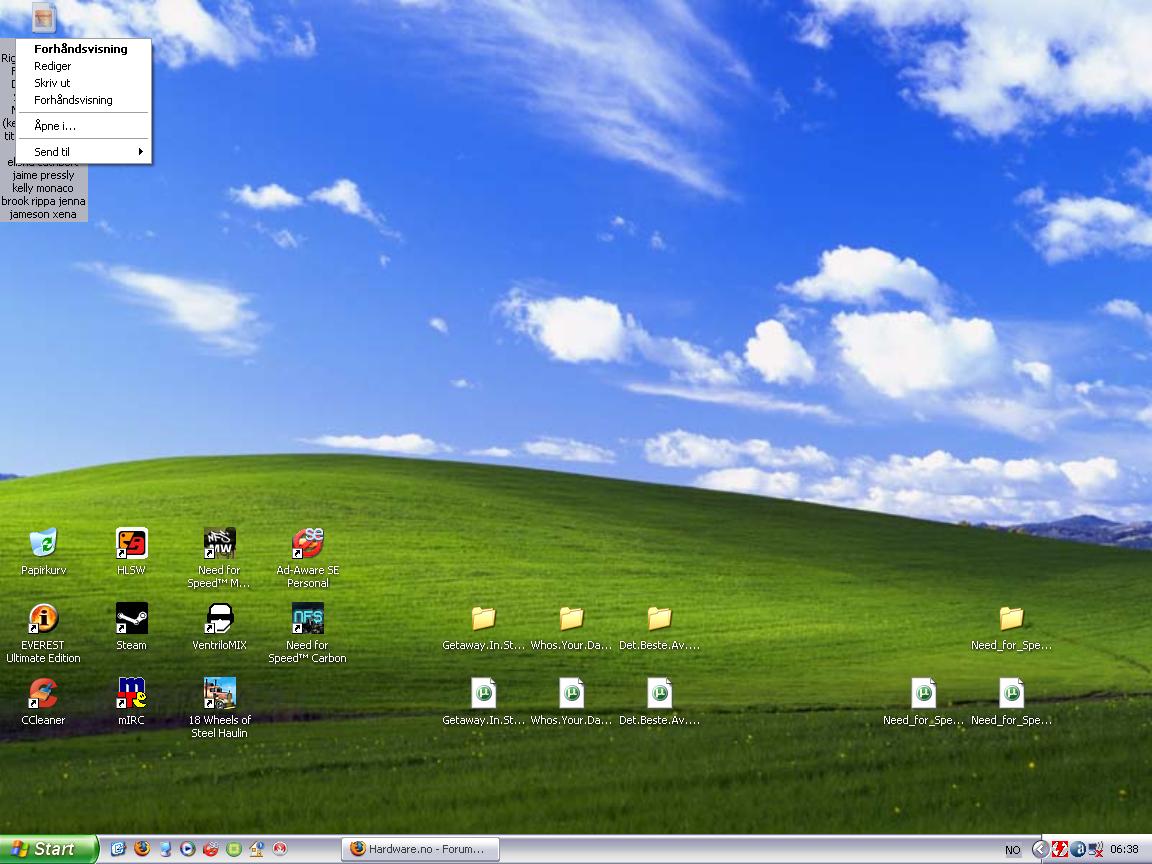Screen dimensions: 1152x864
Task: Click the NO language indicator
Action: click(1012, 850)
